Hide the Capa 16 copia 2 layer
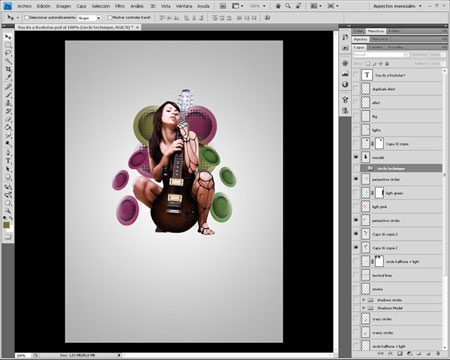450x360 pixels. (x=356, y=248)
